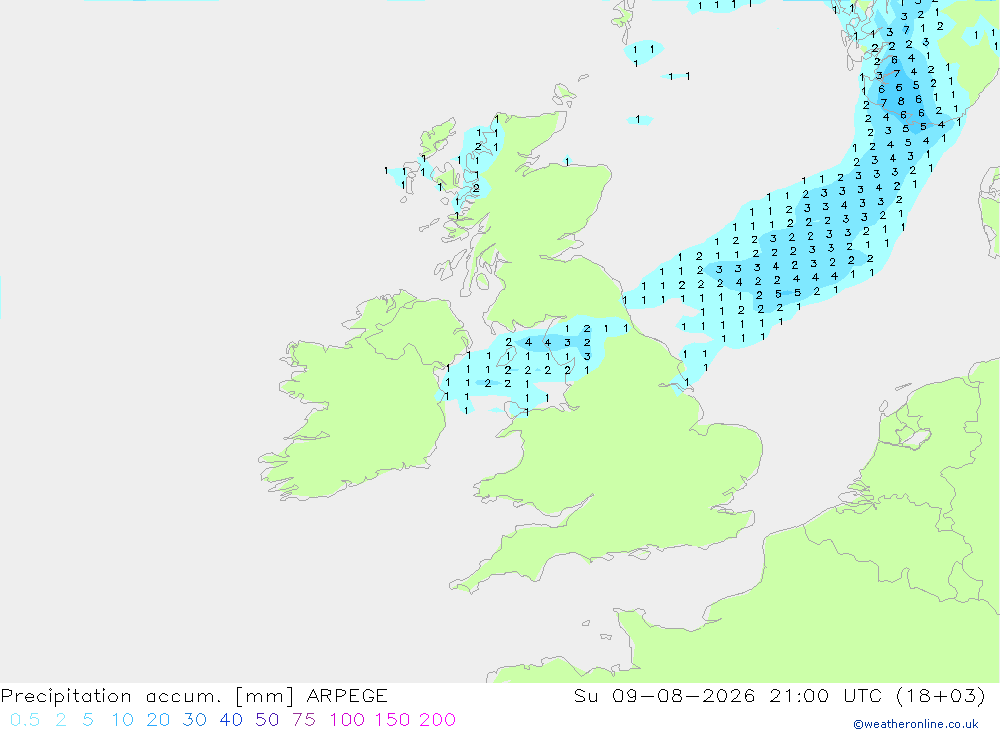
Task: Click the 40 mm legend value
Action: tap(231, 720)
